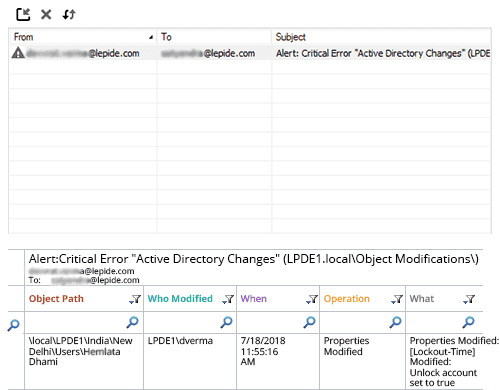Click the export alert icon in toolbar
The image size is (500, 390).
(23, 14)
